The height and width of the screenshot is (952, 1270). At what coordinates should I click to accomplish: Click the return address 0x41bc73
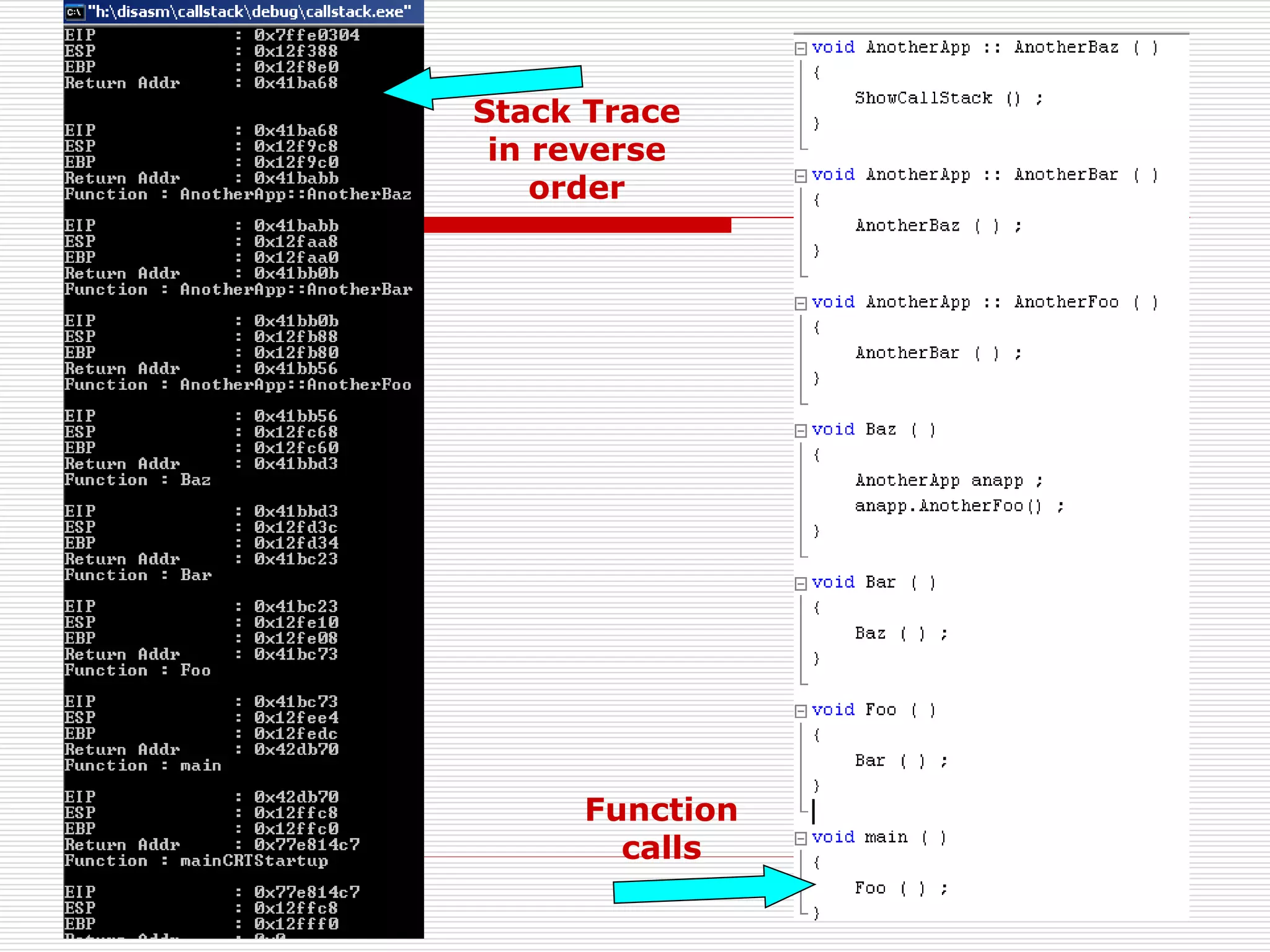pyautogui.click(x=296, y=654)
